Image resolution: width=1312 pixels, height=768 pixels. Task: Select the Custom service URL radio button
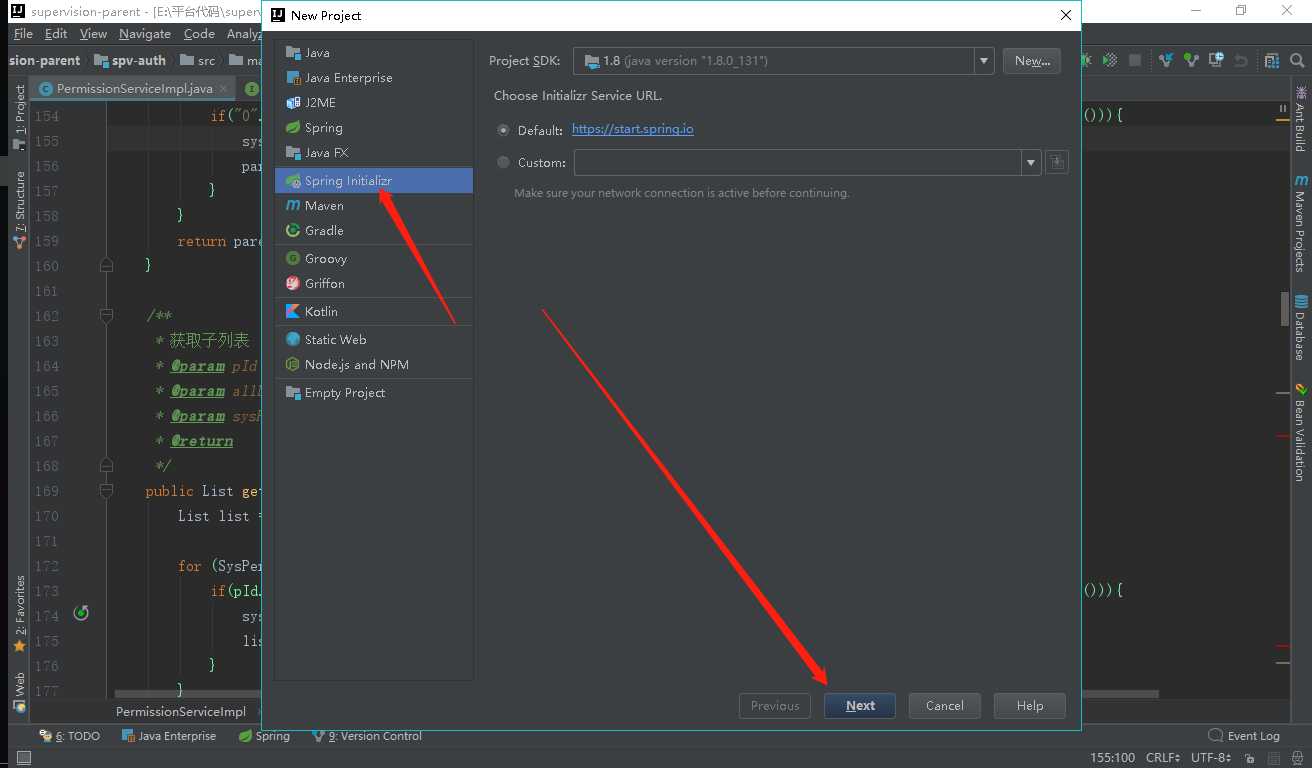(x=503, y=162)
